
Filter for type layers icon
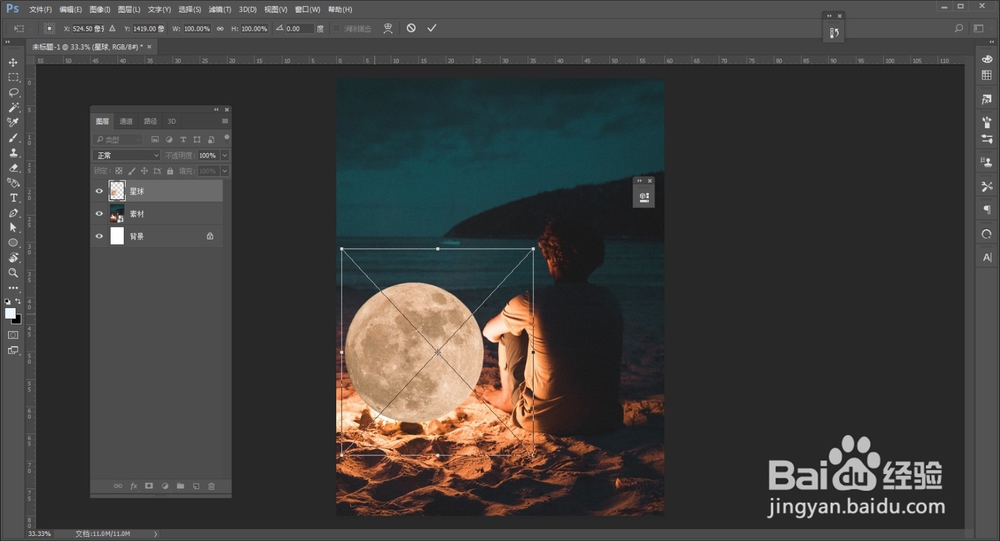(x=183, y=139)
